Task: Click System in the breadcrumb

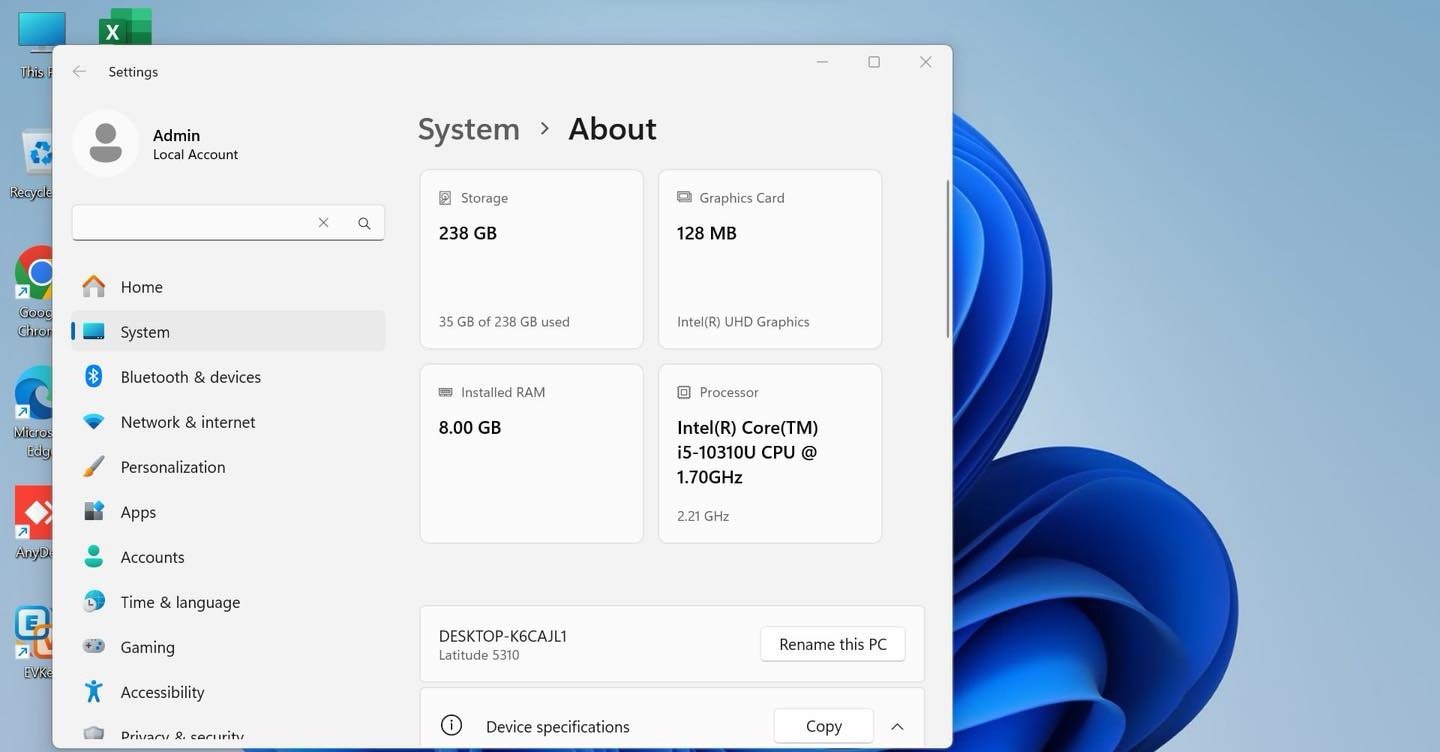Action: pyautogui.click(x=468, y=129)
